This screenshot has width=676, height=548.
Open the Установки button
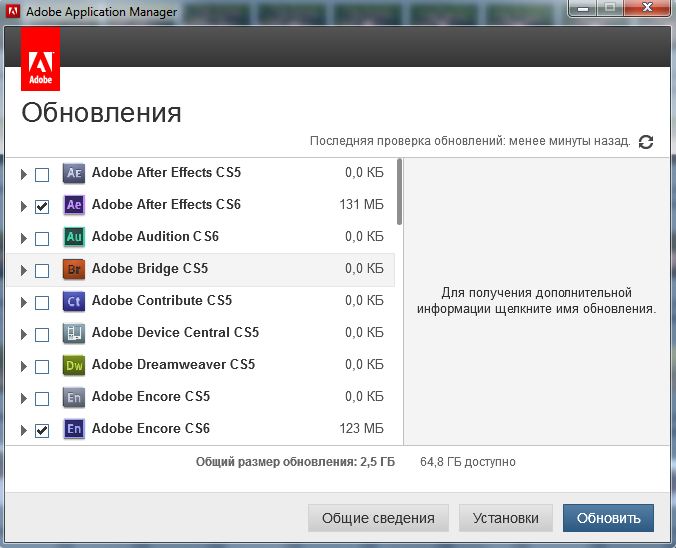(506, 518)
